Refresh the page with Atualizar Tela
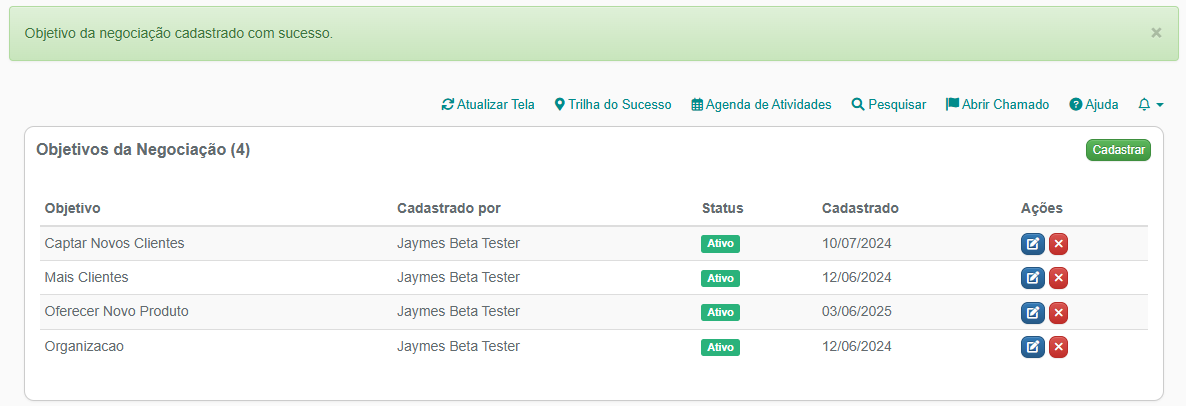The width and height of the screenshot is (1186, 406). (488, 104)
